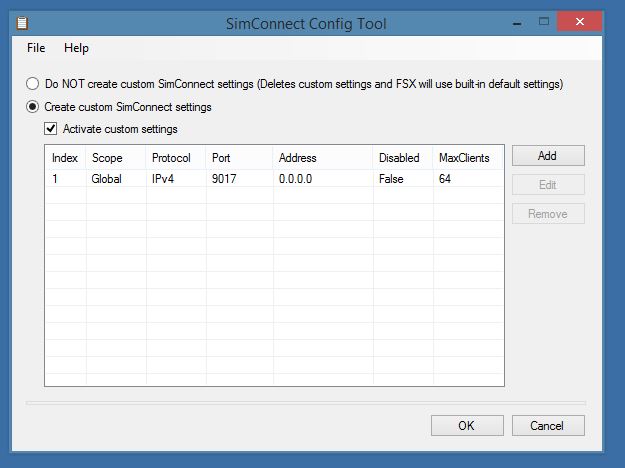
Task: Click the Disabled column header
Action: (x=403, y=158)
